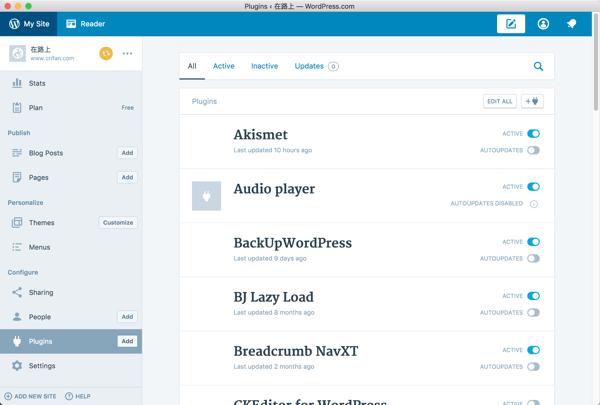This screenshot has width=600, height=405.
Task: Toggle Breadcrumb NavXT active switch
Action: pos(533,350)
